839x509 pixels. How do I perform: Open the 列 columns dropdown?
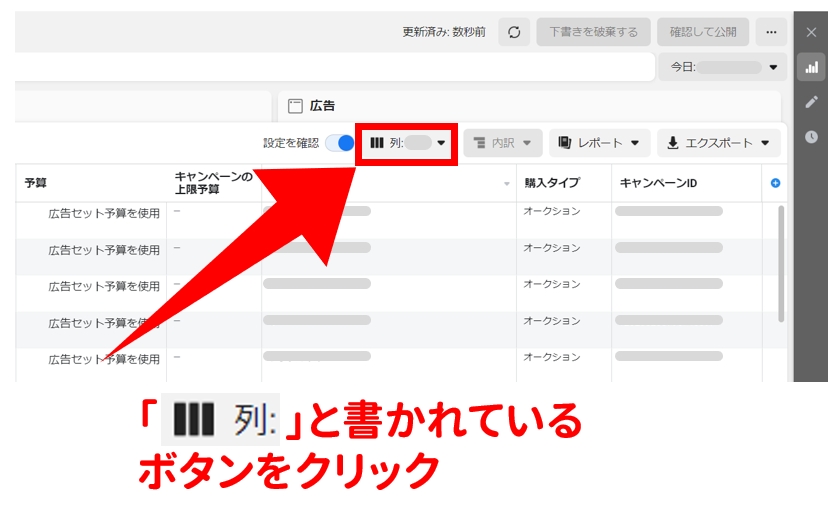tap(407, 143)
